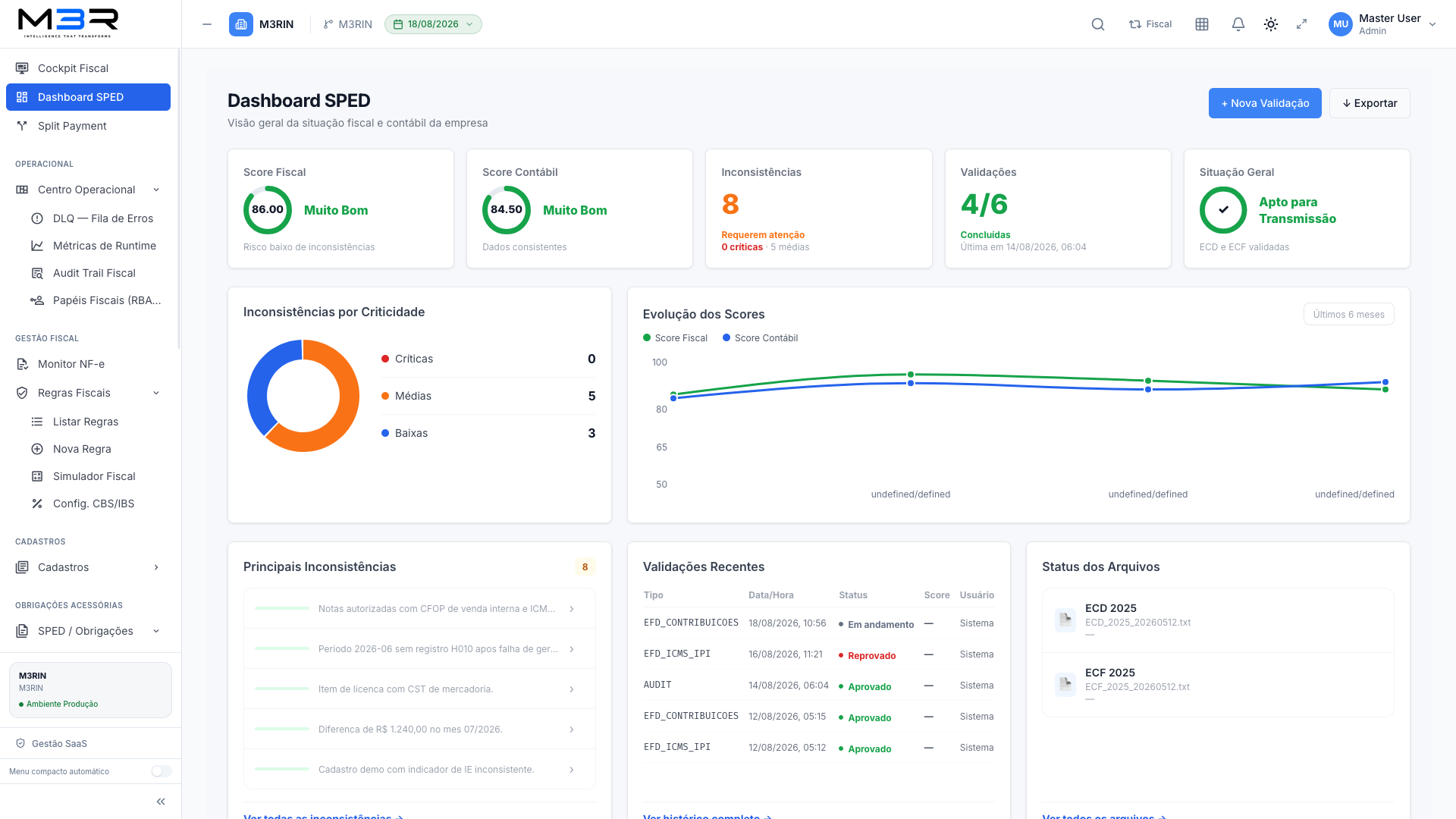Click the Simulador Fiscal calculator icon
Viewport: 1456px width, 819px height.
(x=36, y=476)
